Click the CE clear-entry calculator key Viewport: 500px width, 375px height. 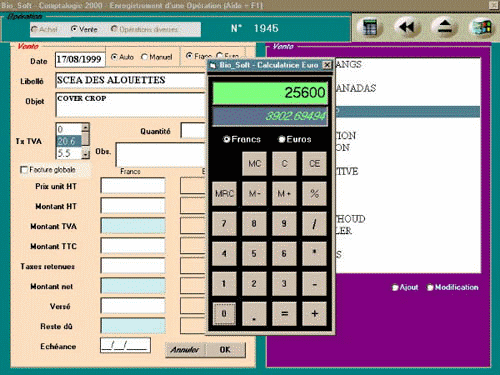(314, 164)
